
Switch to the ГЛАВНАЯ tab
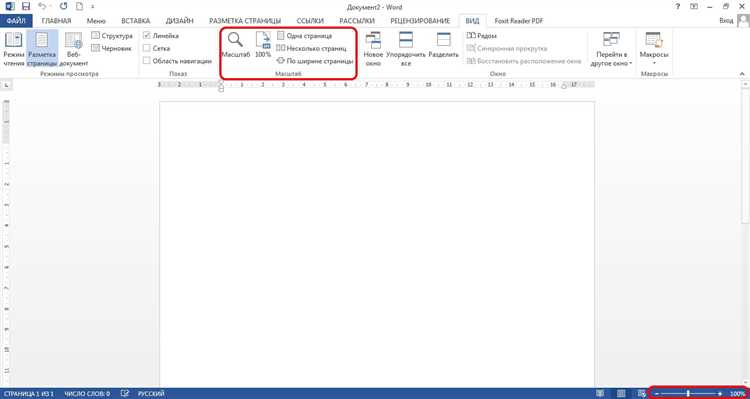56,21
